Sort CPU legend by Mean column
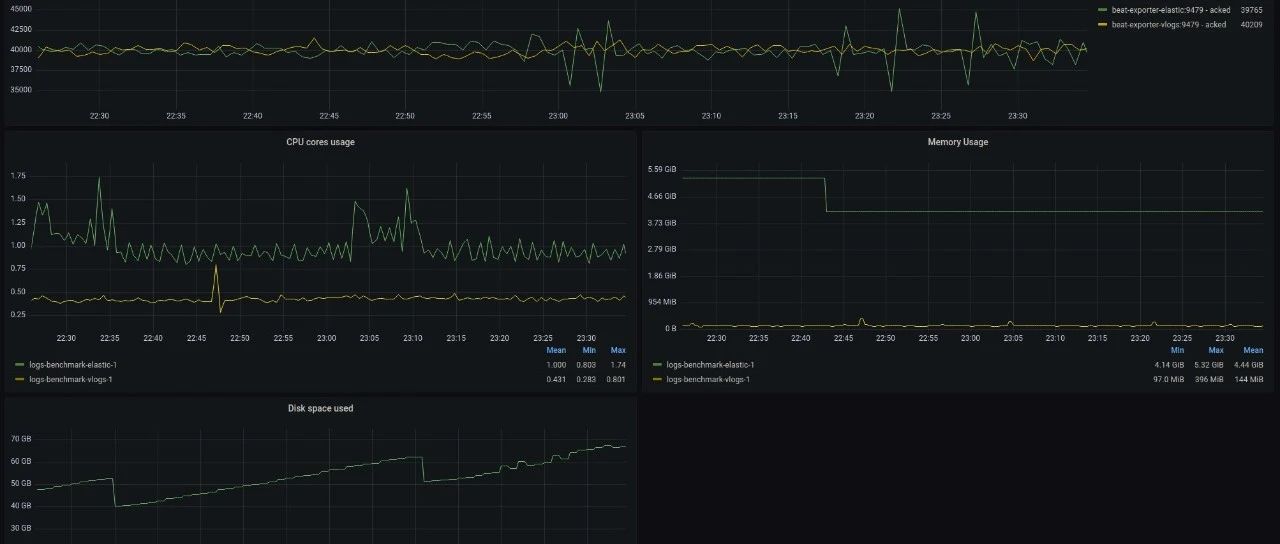Image resolution: width=1280 pixels, height=544 pixels. click(556, 350)
